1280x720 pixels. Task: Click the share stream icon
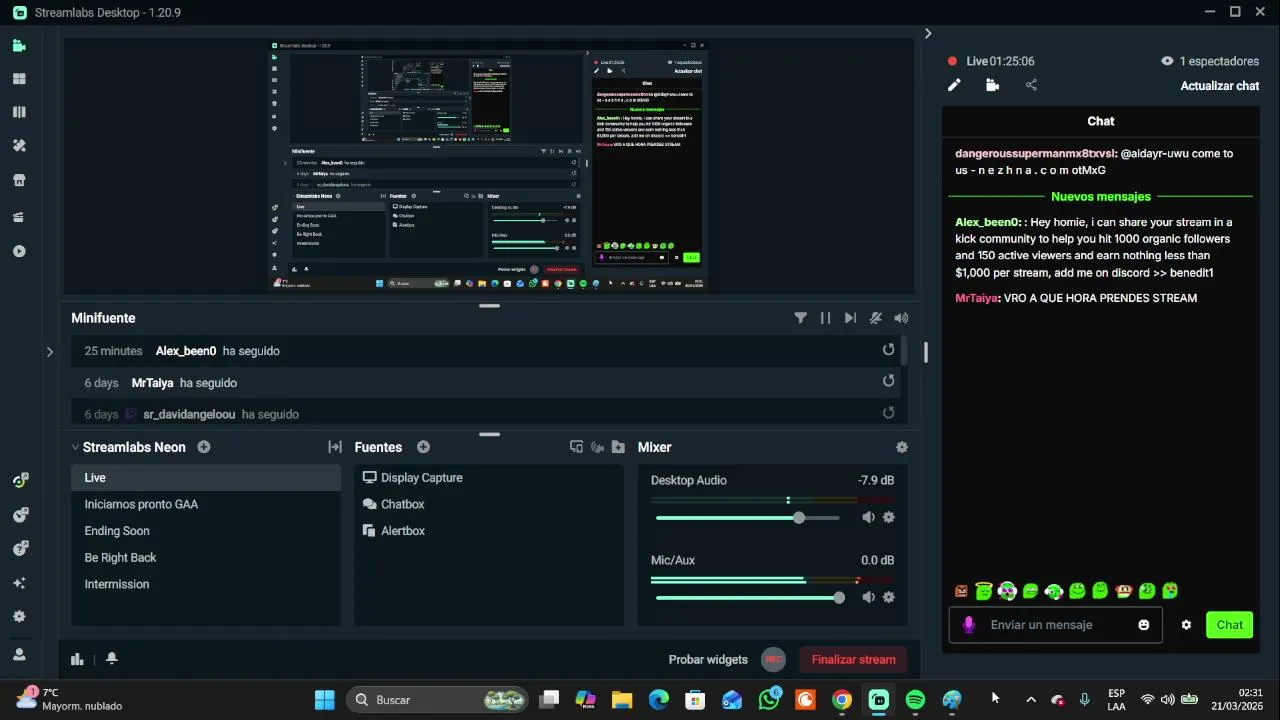(x=1031, y=86)
